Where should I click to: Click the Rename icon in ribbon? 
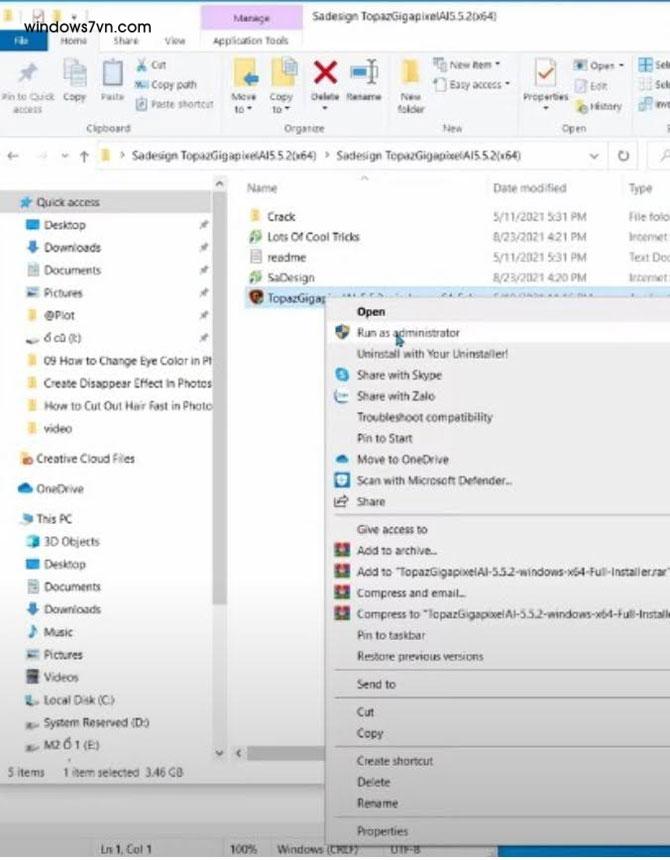[365, 74]
